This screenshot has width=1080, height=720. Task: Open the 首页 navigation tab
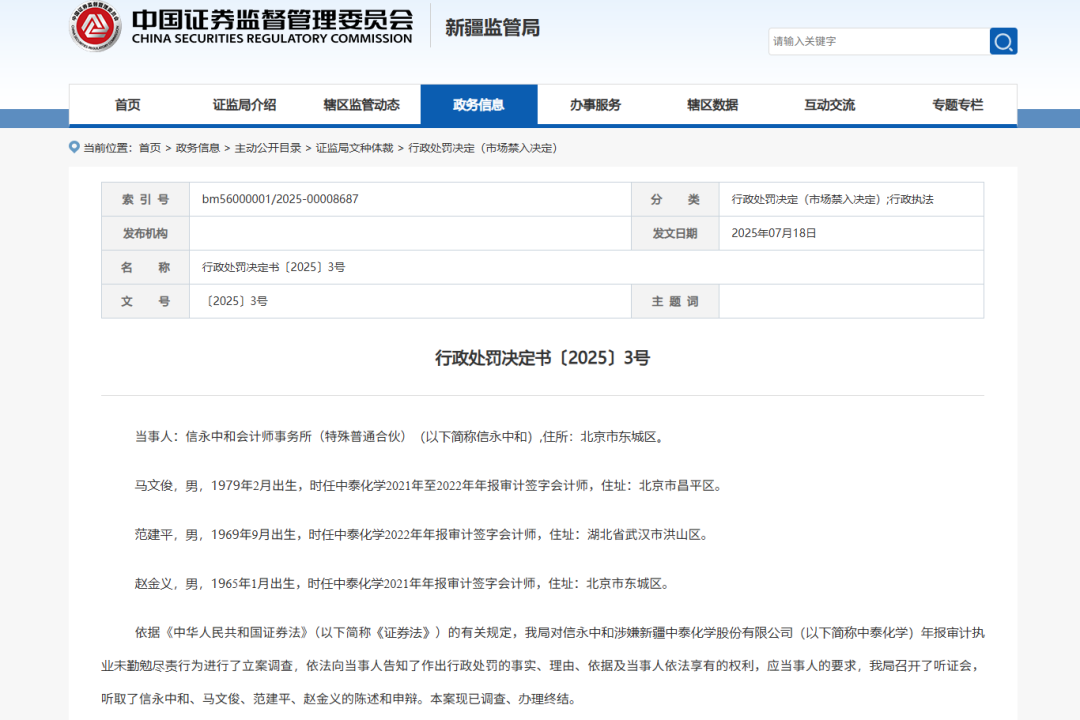pyautogui.click(x=127, y=105)
